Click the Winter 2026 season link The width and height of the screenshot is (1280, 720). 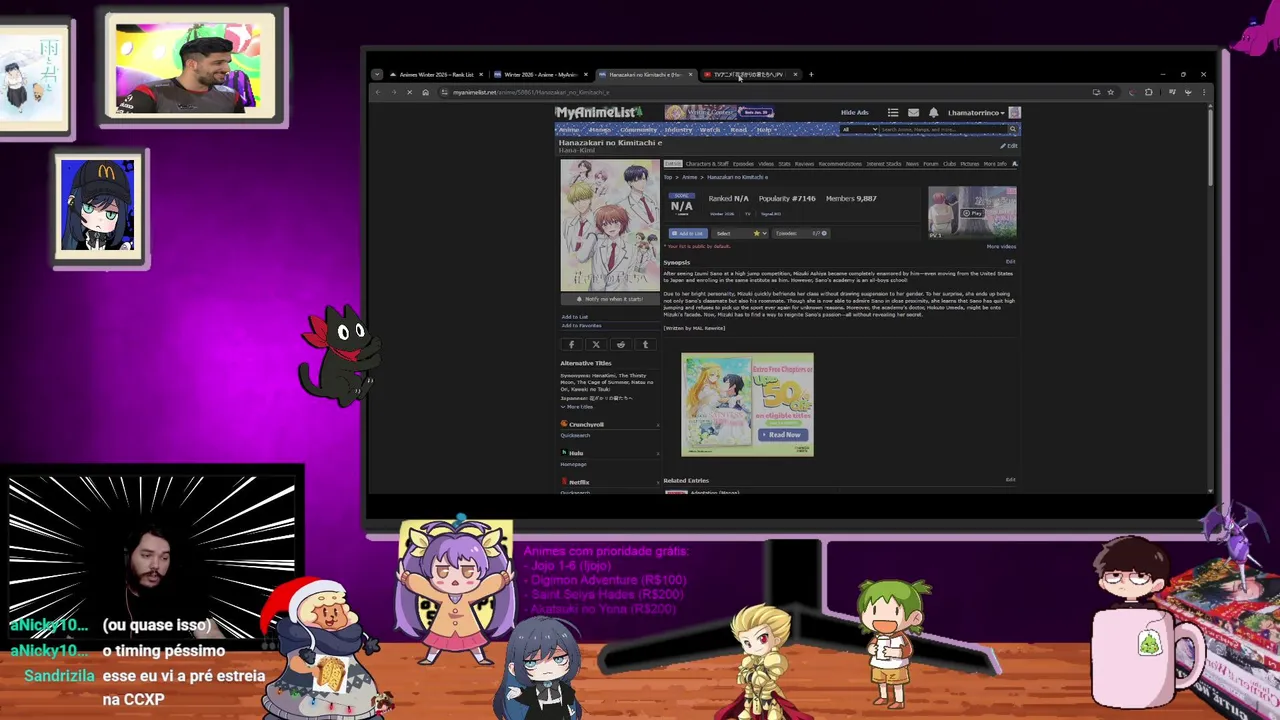(722, 213)
